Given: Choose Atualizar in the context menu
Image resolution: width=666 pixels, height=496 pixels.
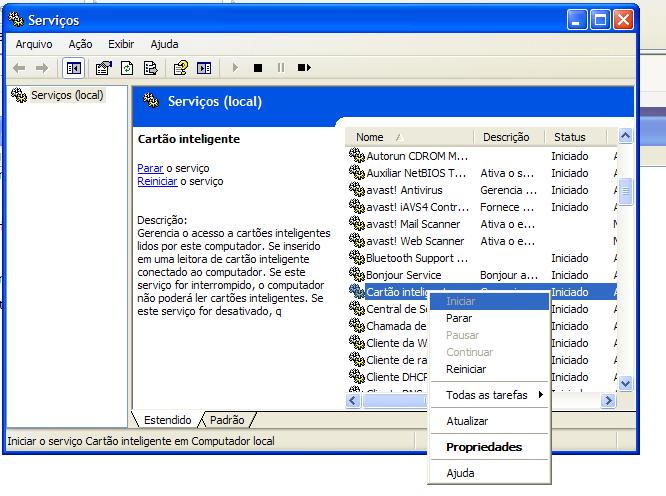Looking at the screenshot, I should (467, 421).
